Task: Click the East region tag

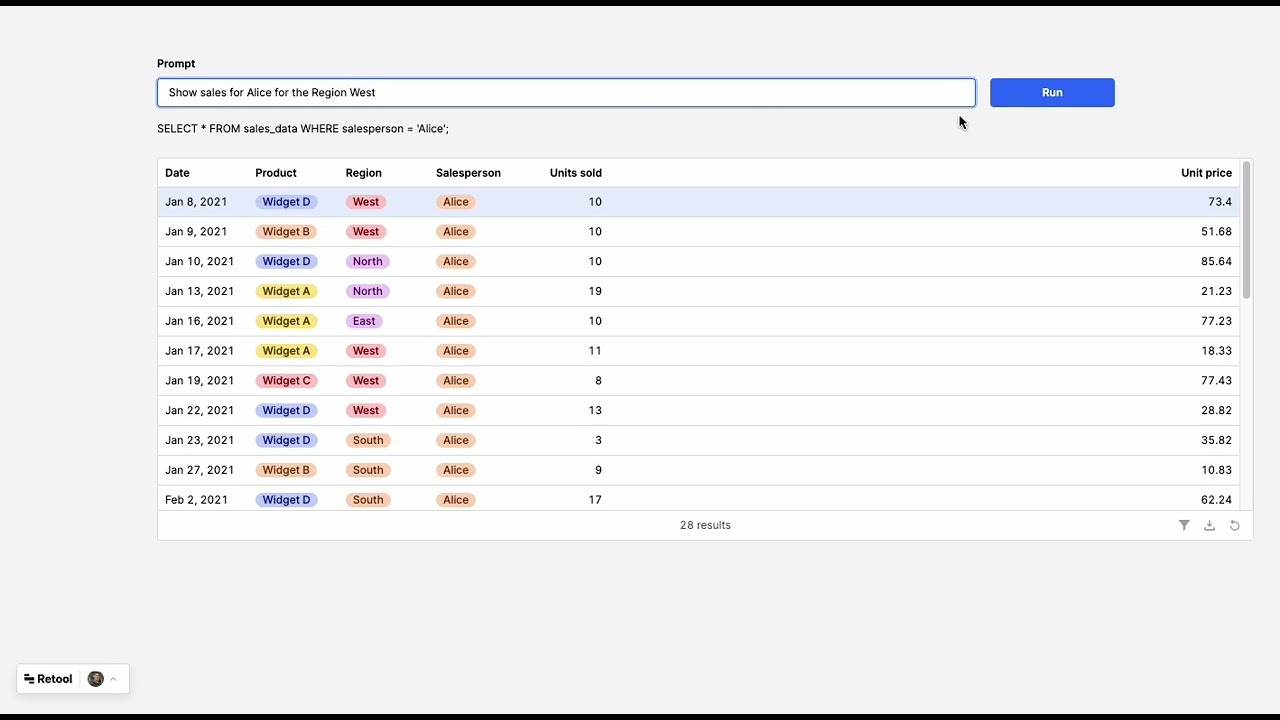Action: click(x=364, y=321)
